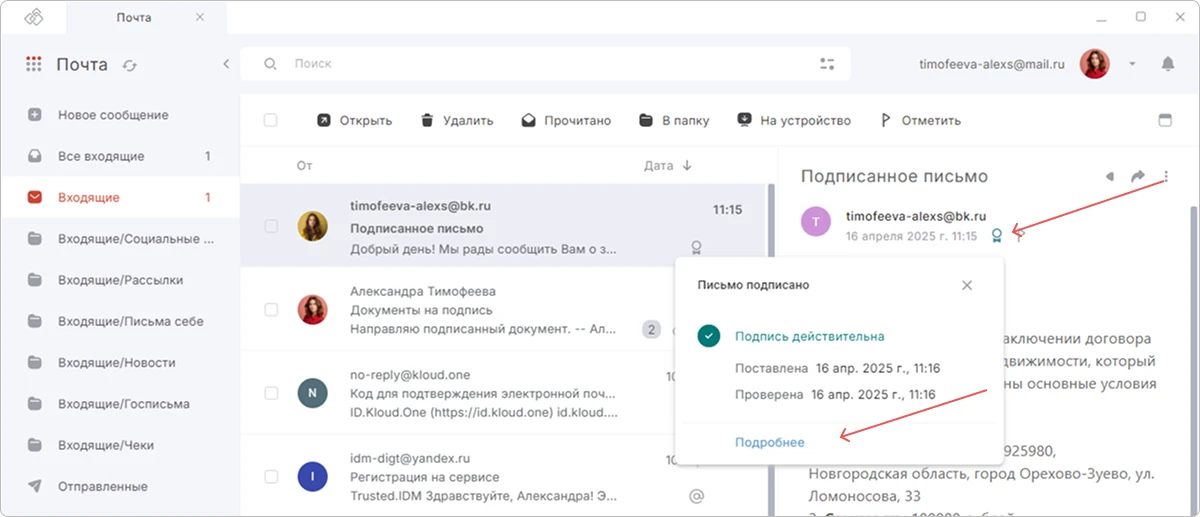Open Входящие/Новости folder
This screenshot has height=517, width=1200.
click(120, 362)
